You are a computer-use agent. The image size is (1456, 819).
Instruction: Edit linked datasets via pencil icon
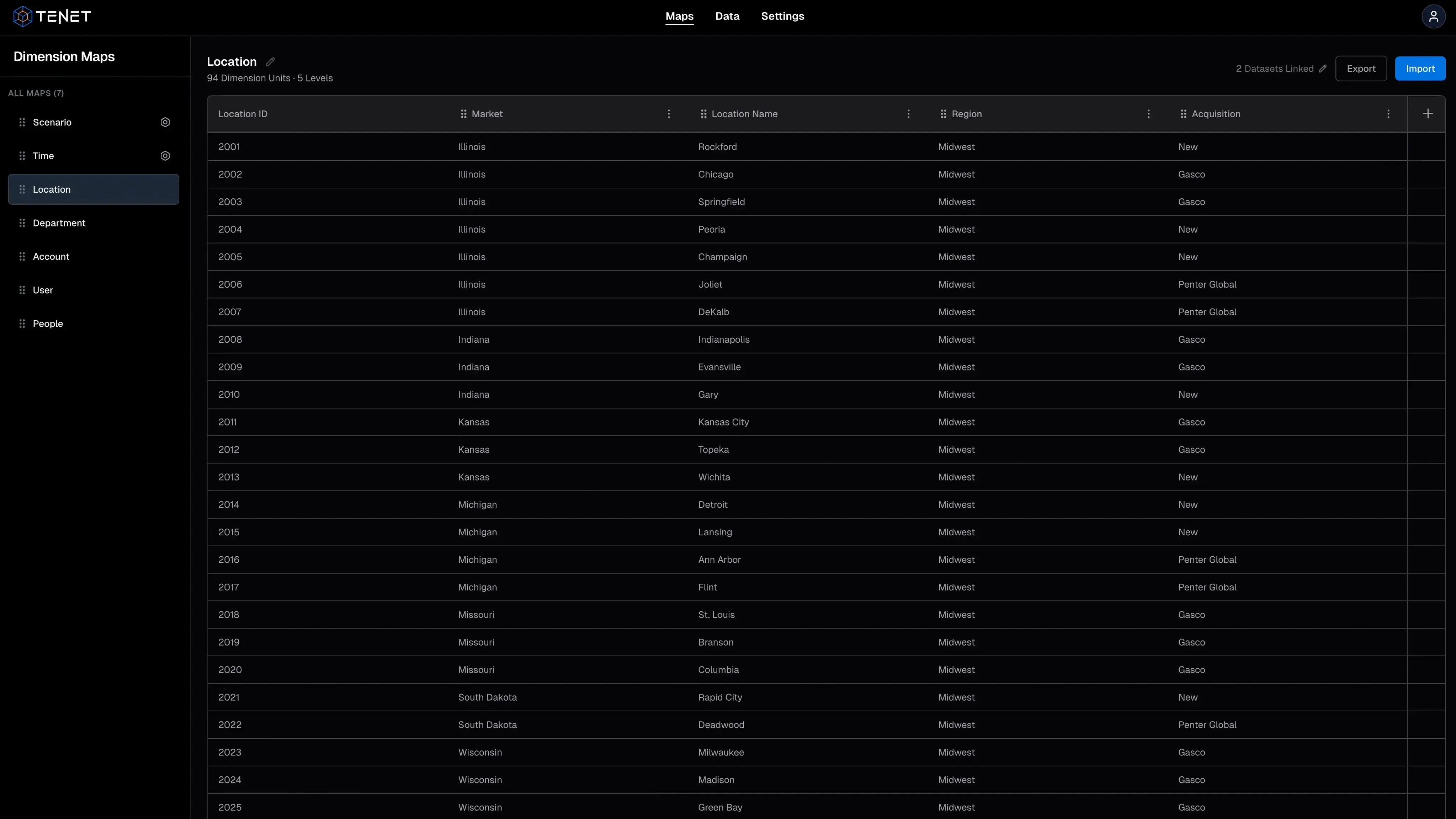coord(1323,68)
